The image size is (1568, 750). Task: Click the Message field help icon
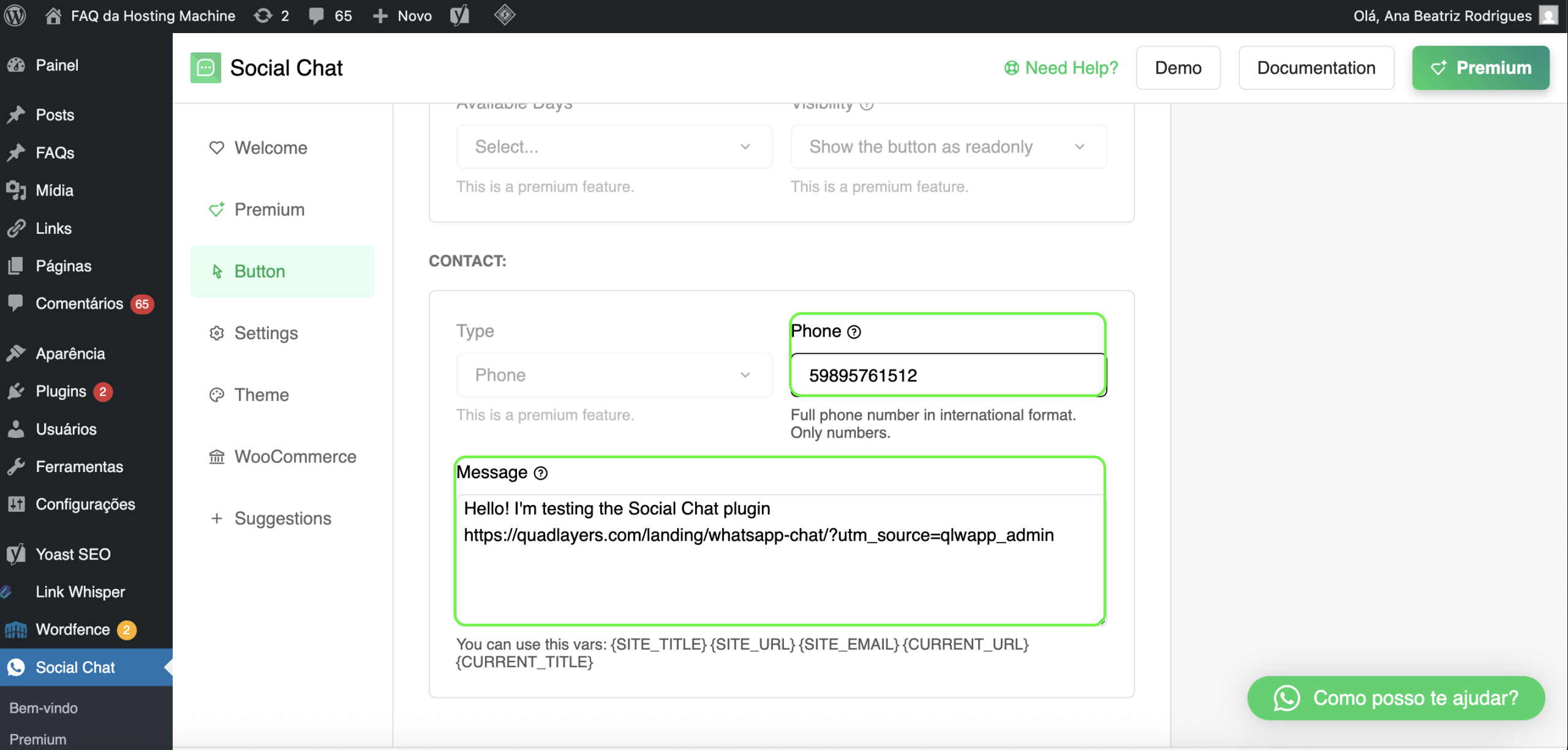pyautogui.click(x=541, y=473)
